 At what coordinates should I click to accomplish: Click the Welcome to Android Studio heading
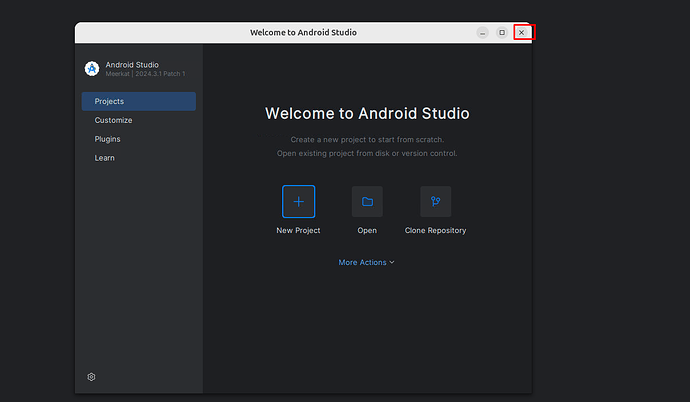(x=367, y=113)
